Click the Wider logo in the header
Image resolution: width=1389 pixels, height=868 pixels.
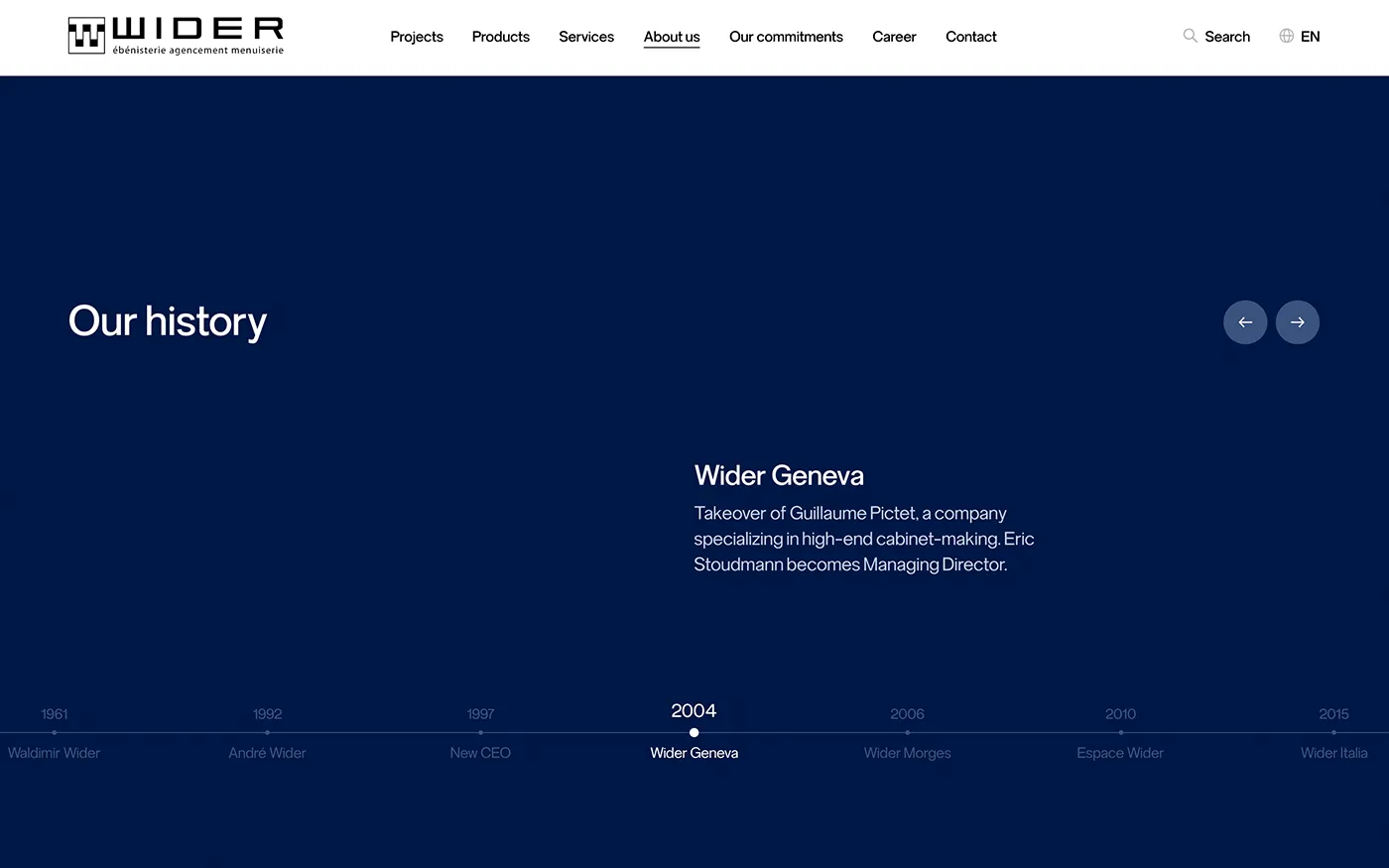176,36
